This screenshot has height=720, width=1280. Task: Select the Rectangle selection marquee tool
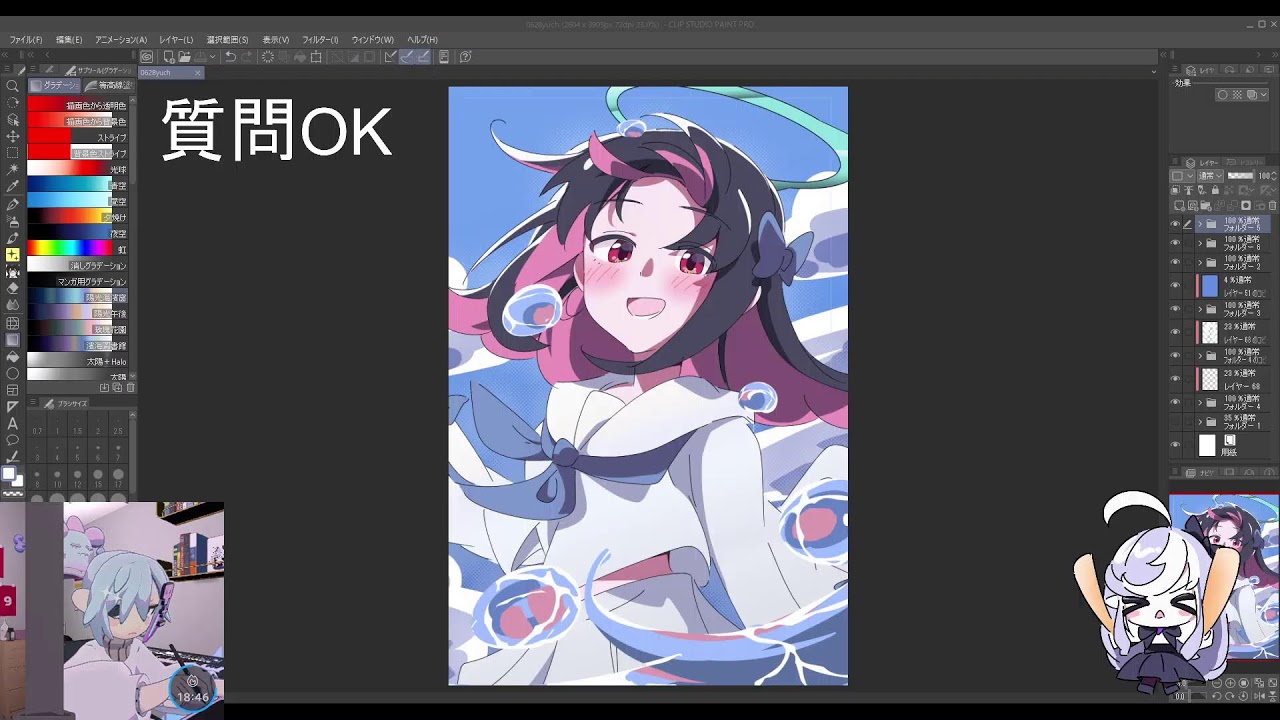(x=12, y=153)
